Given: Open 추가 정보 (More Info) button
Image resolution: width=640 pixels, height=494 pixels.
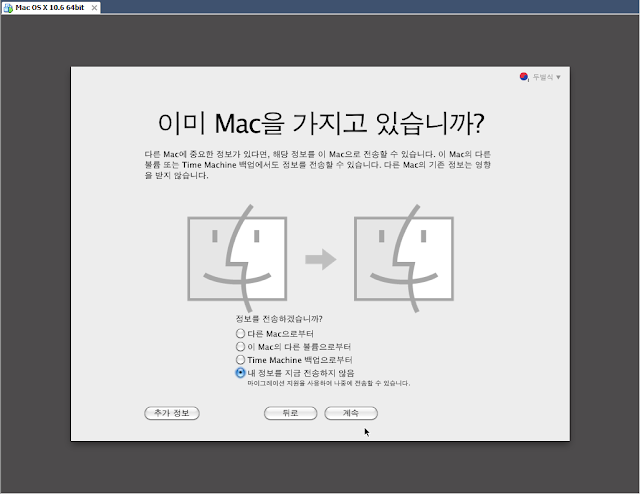Looking at the screenshot, I should [172, 413].
